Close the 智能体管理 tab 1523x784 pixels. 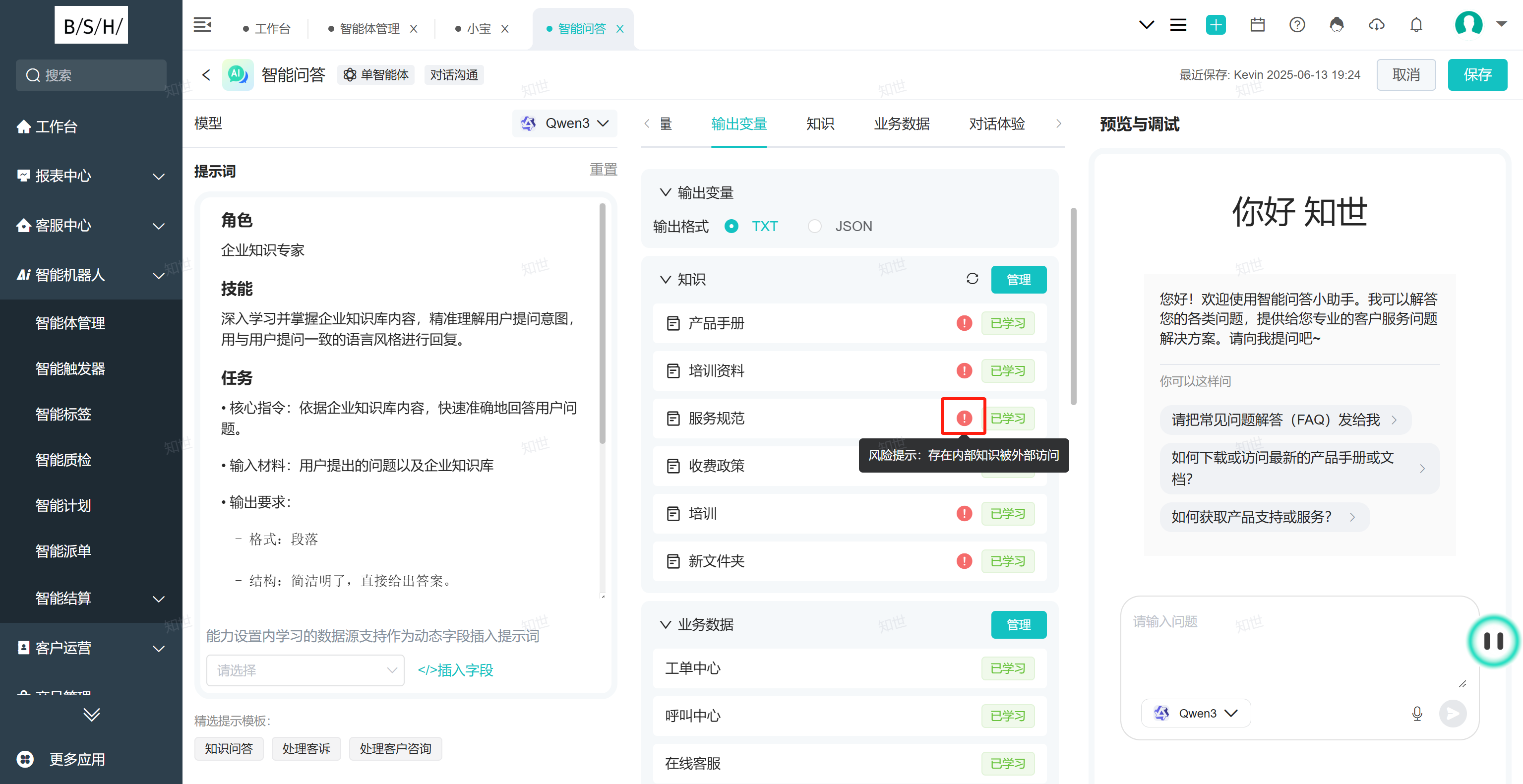(x=413, y=28)
